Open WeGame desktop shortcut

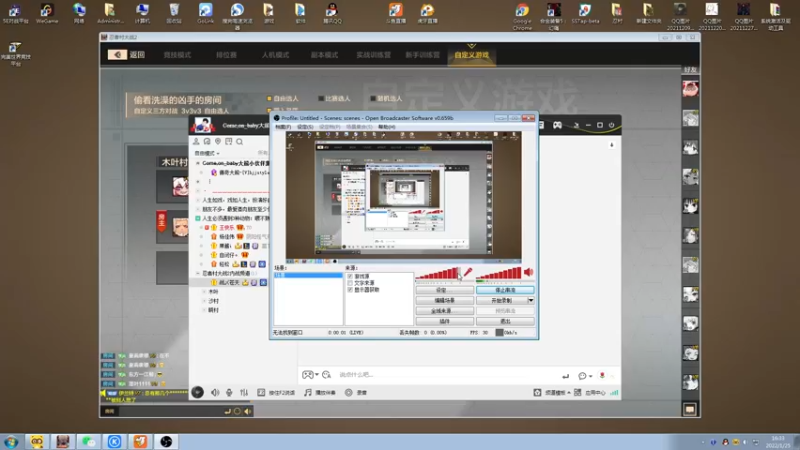click(x=46, y=13)
